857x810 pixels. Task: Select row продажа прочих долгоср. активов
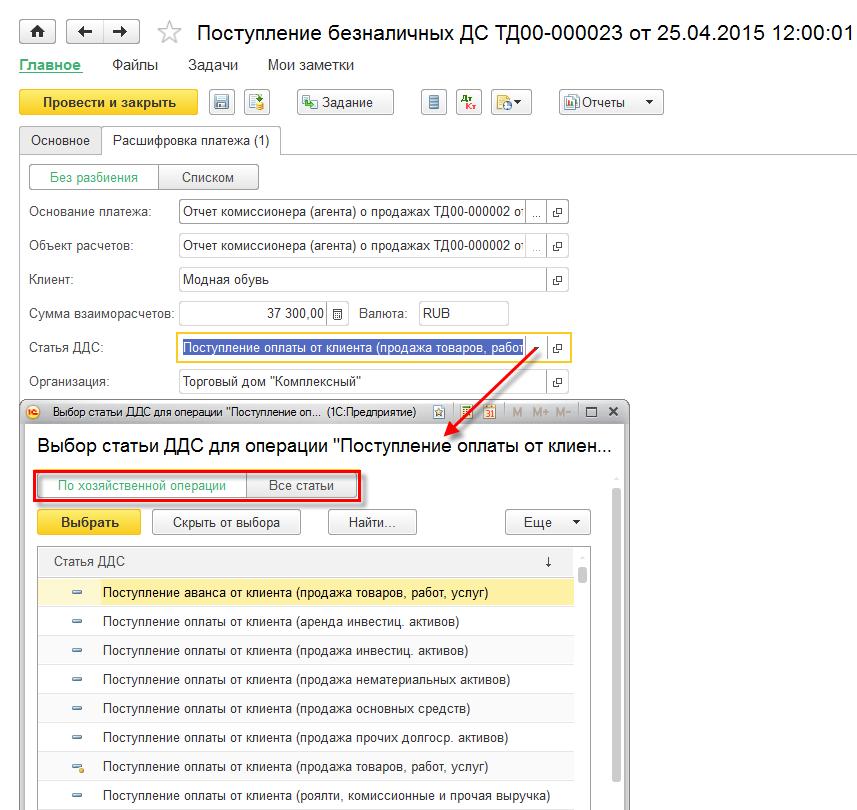[306, 737]
